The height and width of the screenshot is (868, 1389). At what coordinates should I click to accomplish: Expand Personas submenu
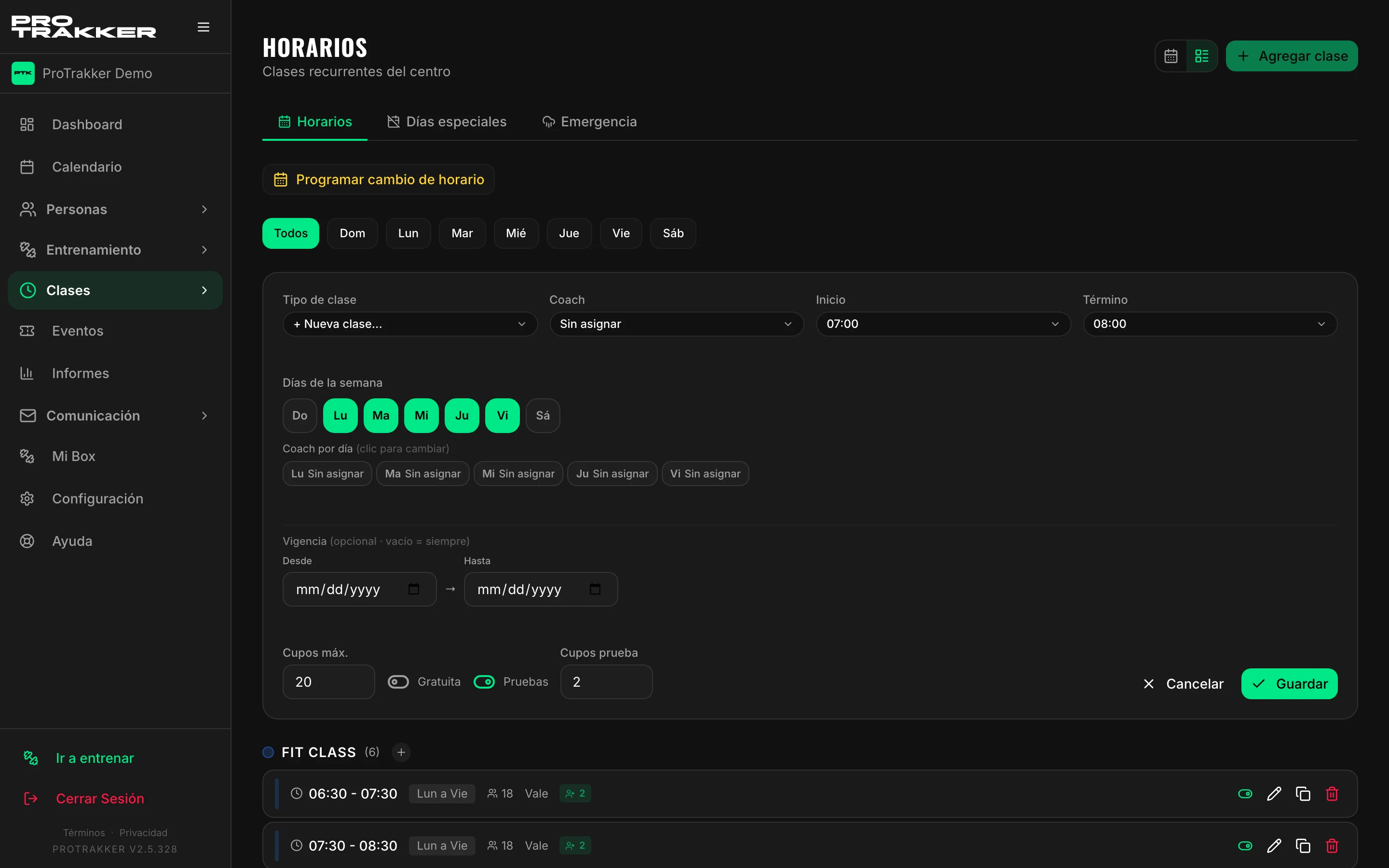[x=115, y=209]
